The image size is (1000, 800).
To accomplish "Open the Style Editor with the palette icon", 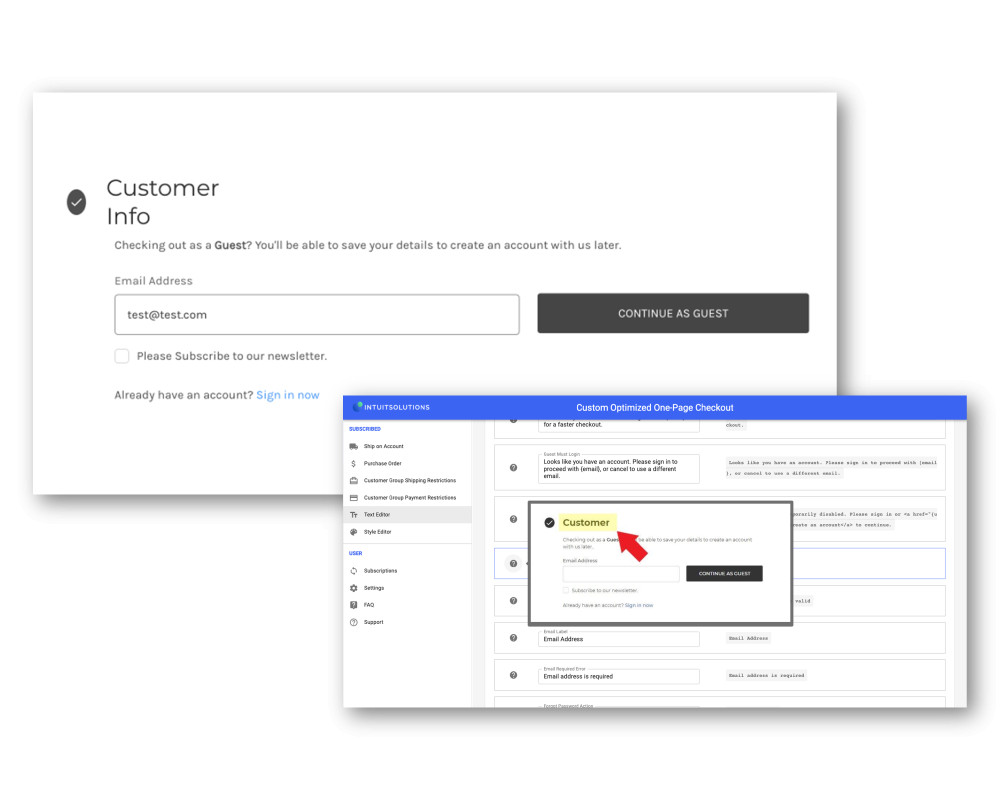I will tap(352, 532).
